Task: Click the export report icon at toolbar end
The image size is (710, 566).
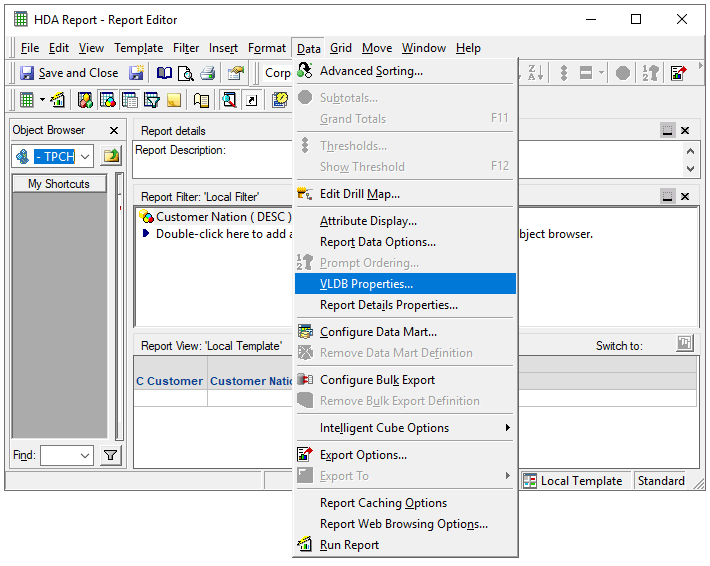Action: [x=679, y=73]
